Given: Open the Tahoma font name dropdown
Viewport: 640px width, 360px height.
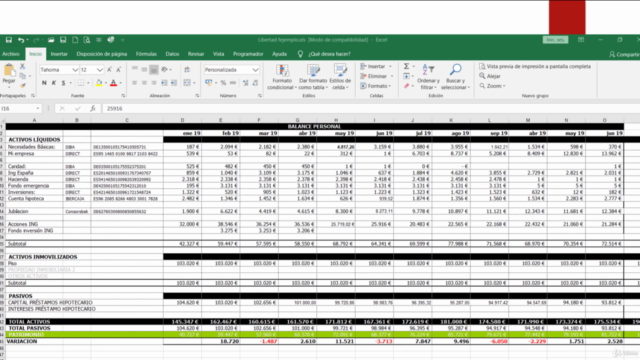Looking at the screenshot, I should [75, 70].
